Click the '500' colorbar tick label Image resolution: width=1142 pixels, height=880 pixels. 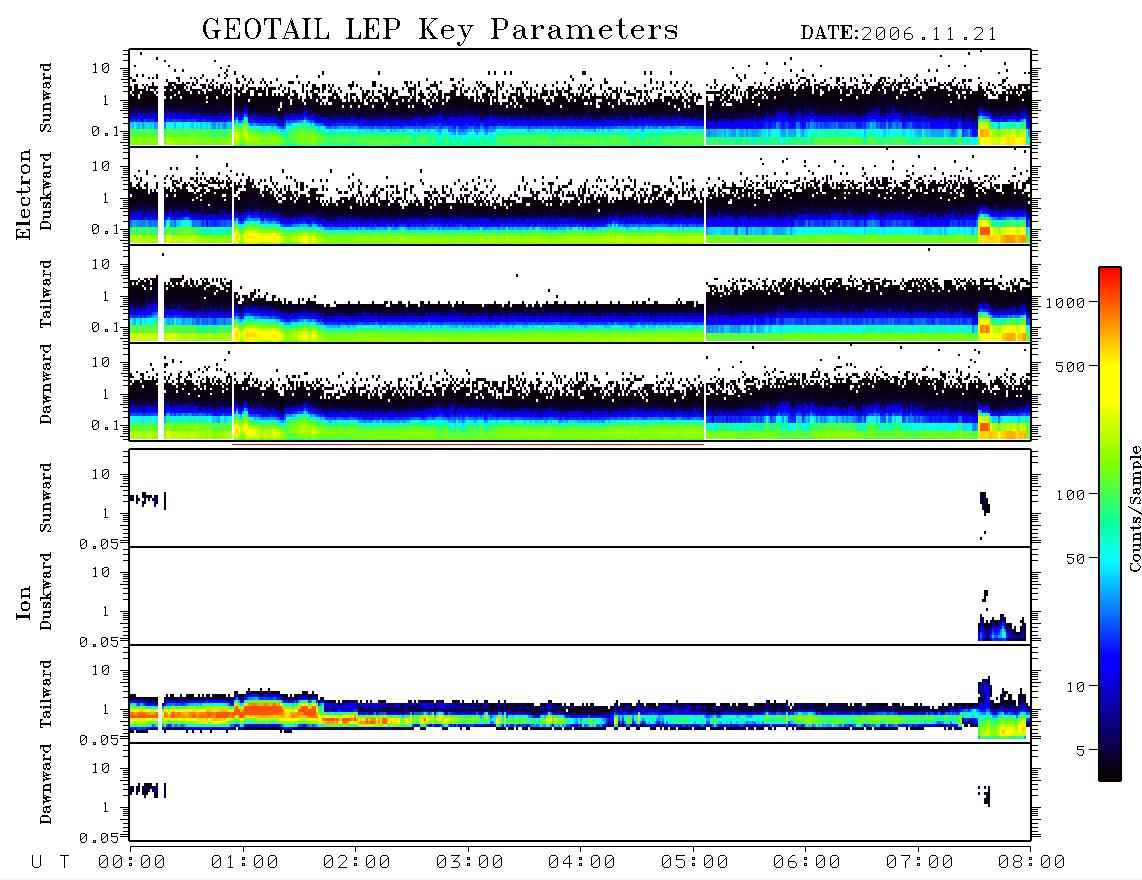(x=1071, y=366)
